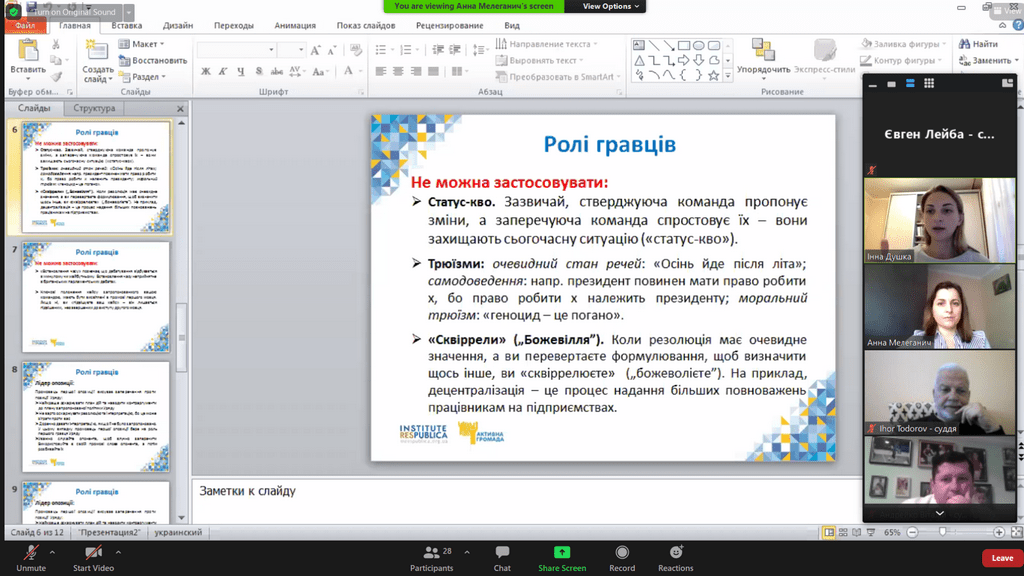Adjust the zoom slider in status bar
Viewport: 1024px width, 576px height.
tap(942, 532)
